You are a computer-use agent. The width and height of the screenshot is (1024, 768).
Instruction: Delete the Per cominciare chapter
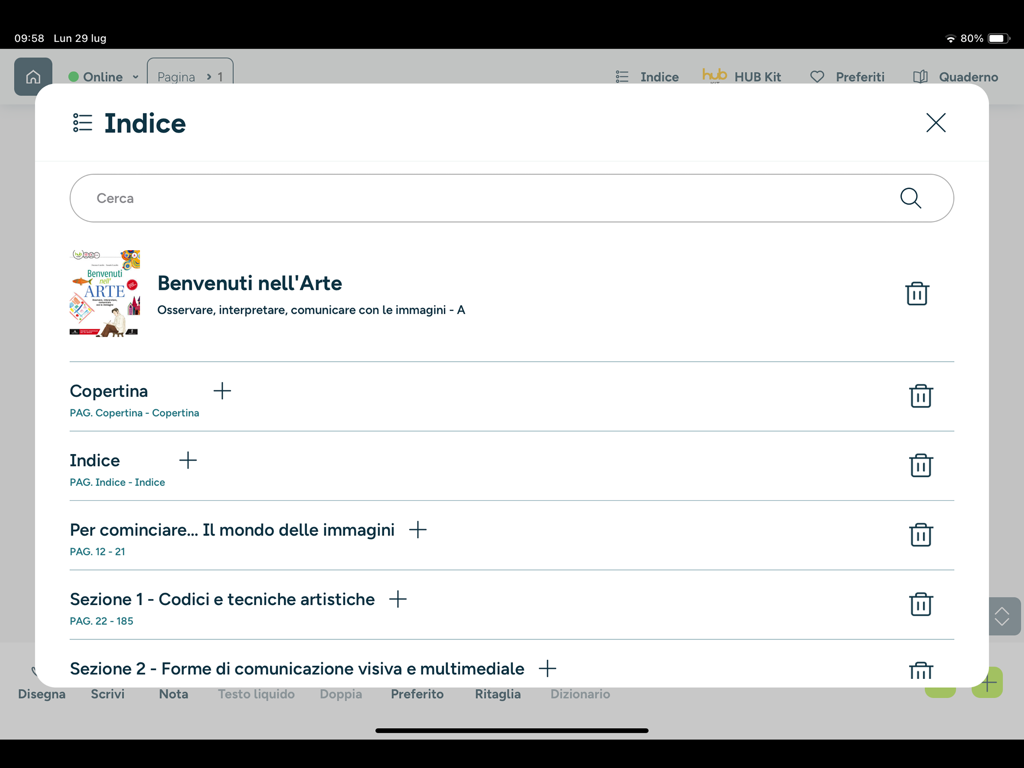click(921, 535)
